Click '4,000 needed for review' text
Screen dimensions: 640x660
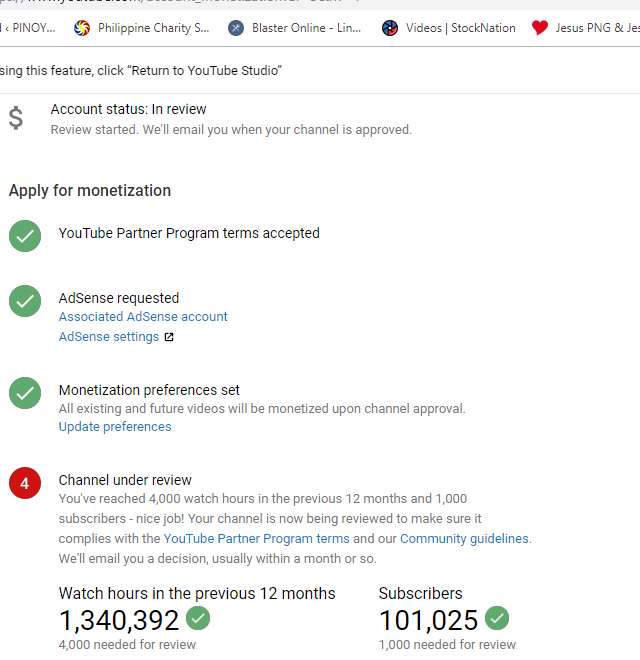(x=127, y=645)
